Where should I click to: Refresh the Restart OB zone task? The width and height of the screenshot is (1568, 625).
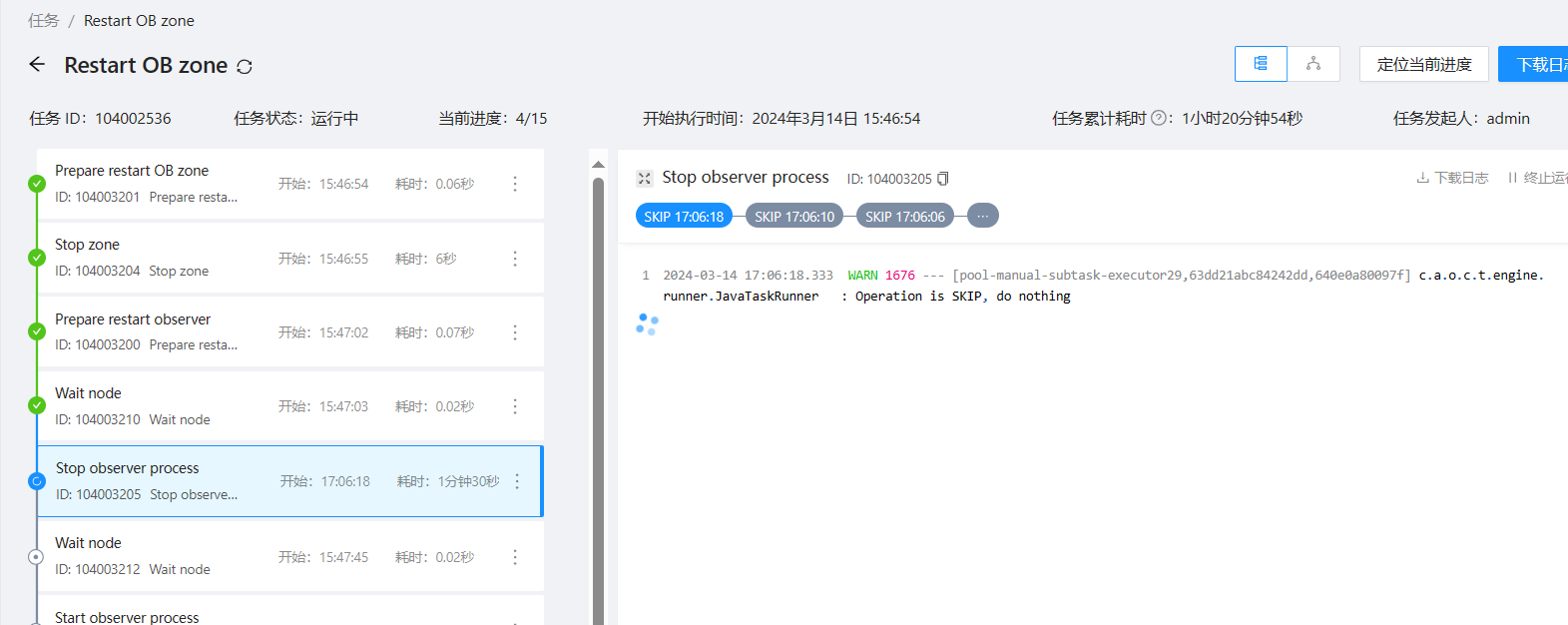coord(245,67)
